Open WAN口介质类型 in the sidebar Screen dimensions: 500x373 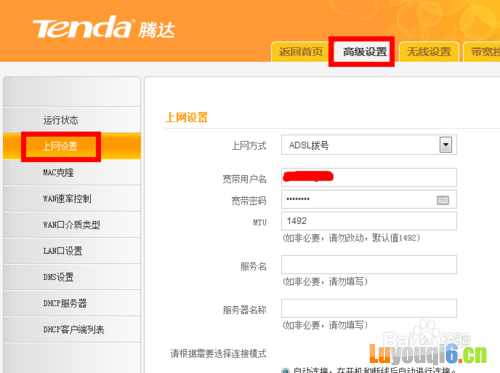[x=72, y=225]
